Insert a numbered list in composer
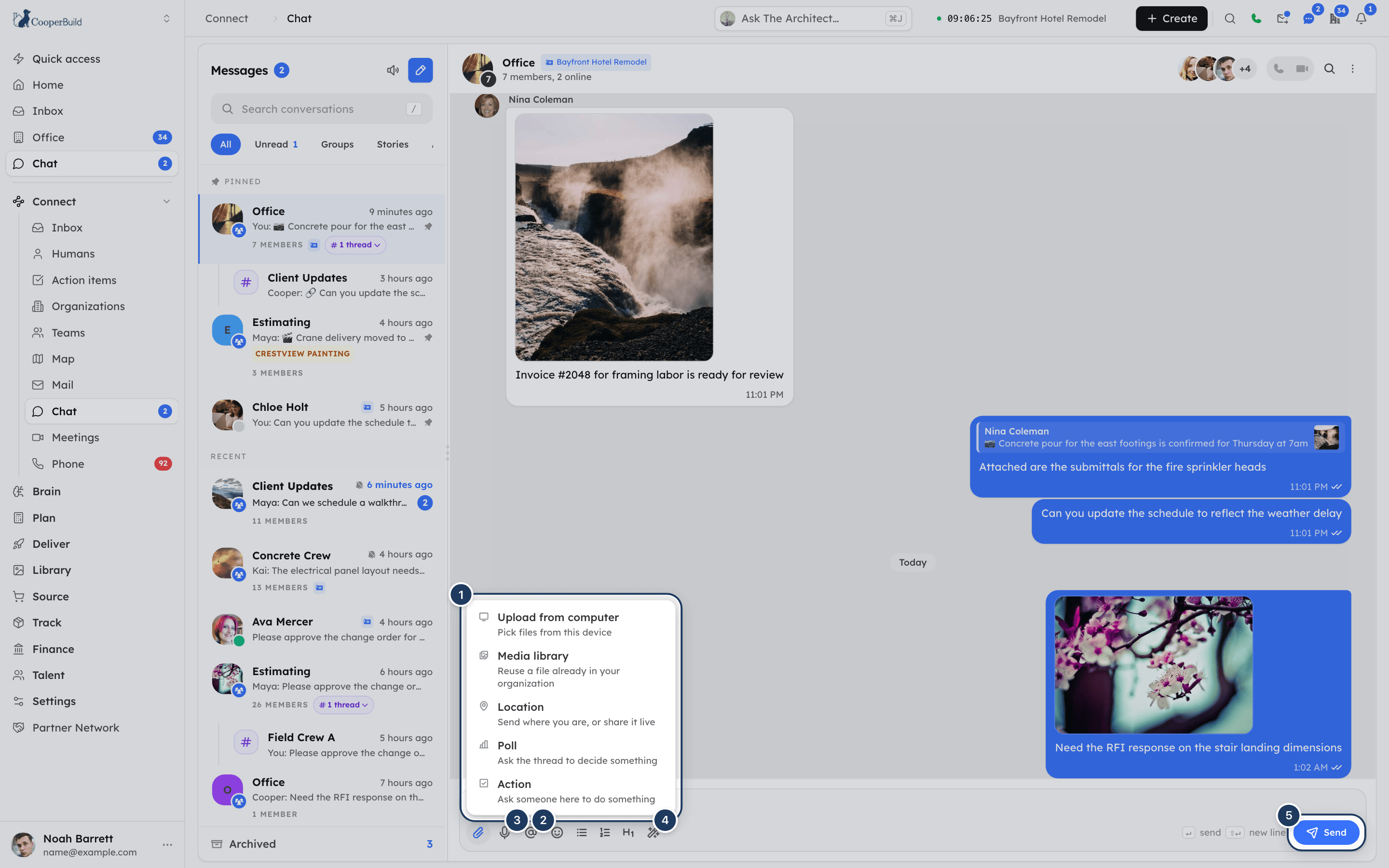 pyautogui.click(x=605, y=832)
